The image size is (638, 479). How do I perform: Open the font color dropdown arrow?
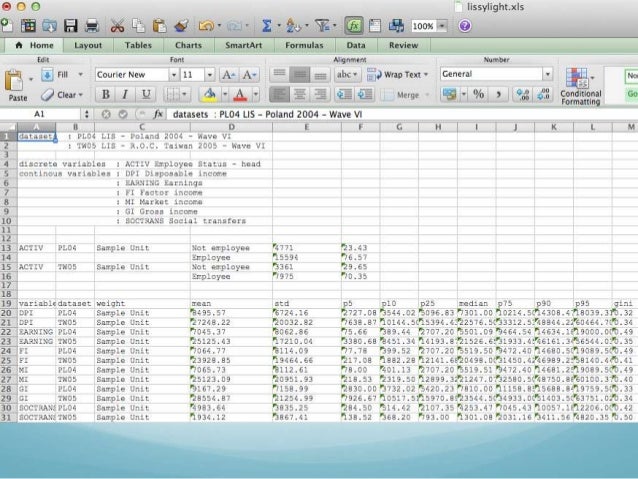pos(256,94)
